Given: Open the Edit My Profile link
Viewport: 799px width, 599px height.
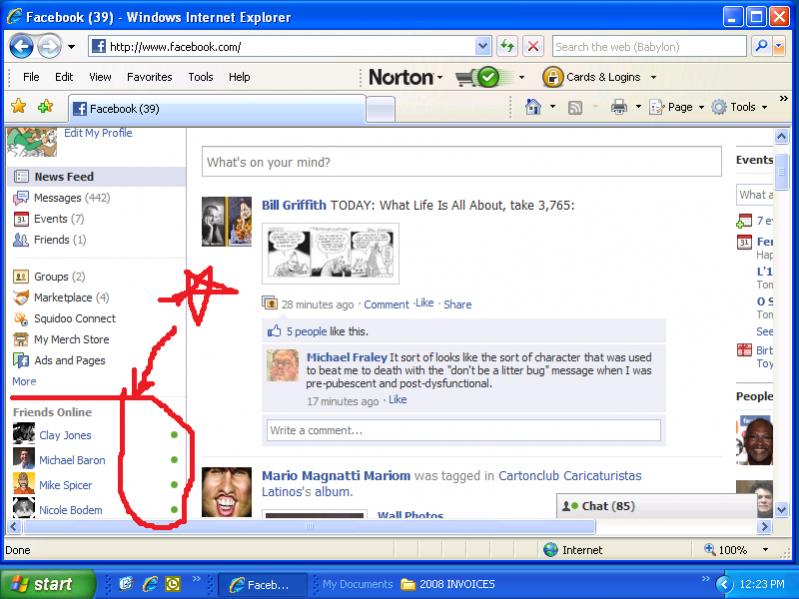Looking at the screenshot, I should tap(98, 133).
